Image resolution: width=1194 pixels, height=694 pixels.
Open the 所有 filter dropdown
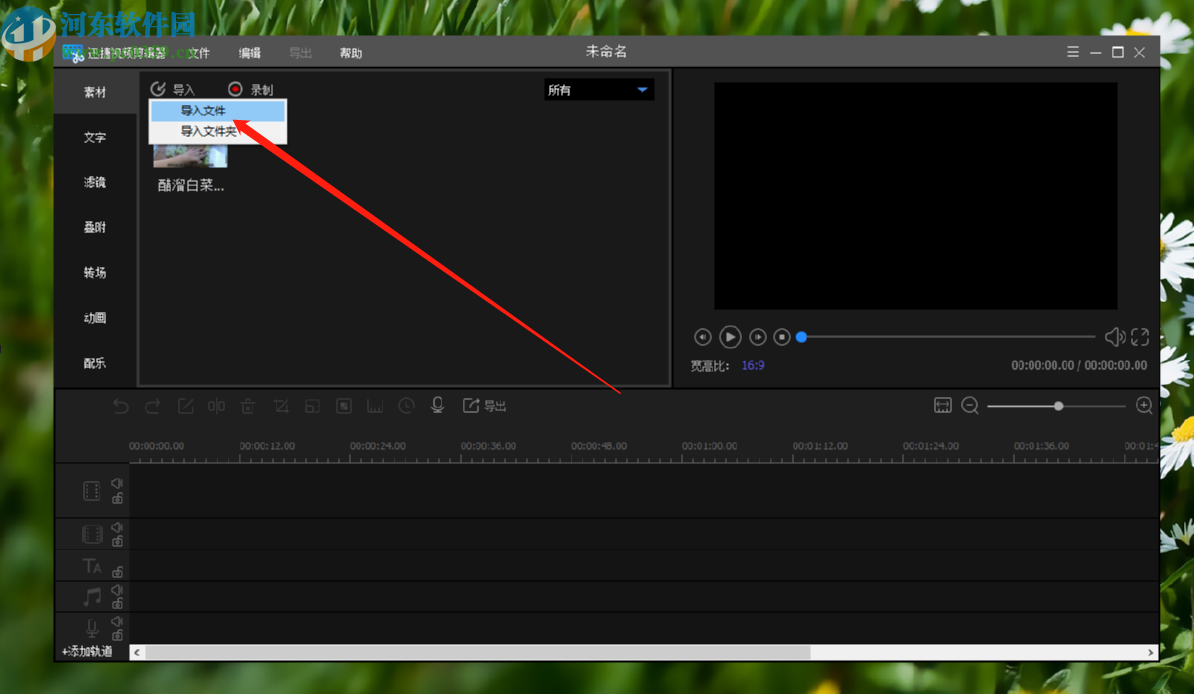click(x=598, y=90)
